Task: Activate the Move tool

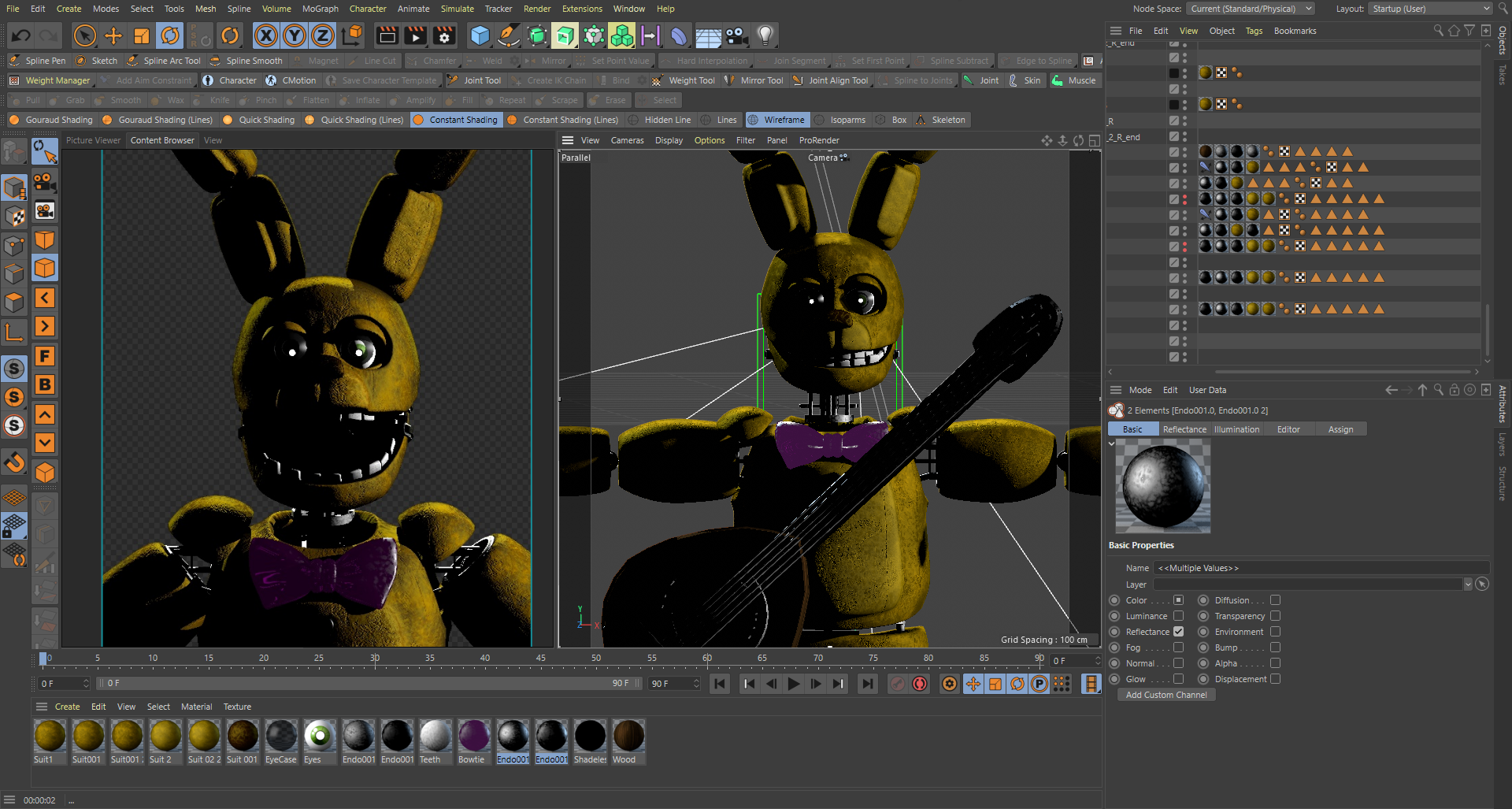Action: click(113, 35)
